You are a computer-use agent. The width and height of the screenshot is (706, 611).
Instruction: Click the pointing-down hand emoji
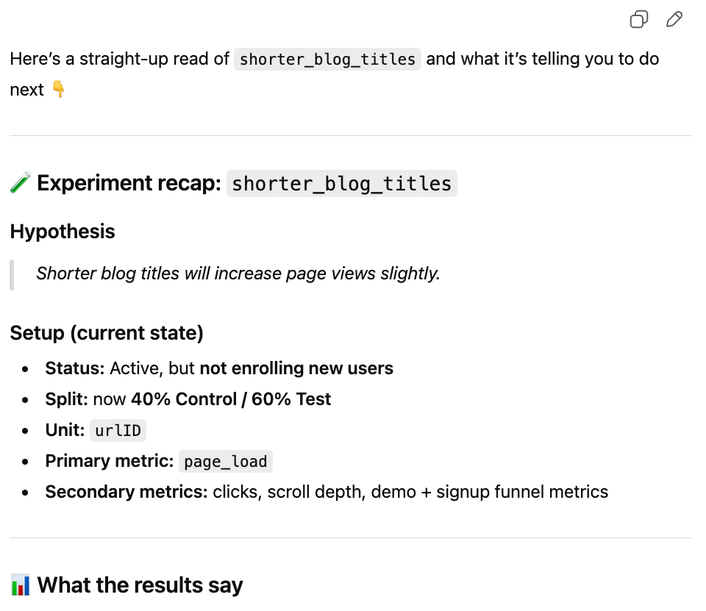pos(59,90)
